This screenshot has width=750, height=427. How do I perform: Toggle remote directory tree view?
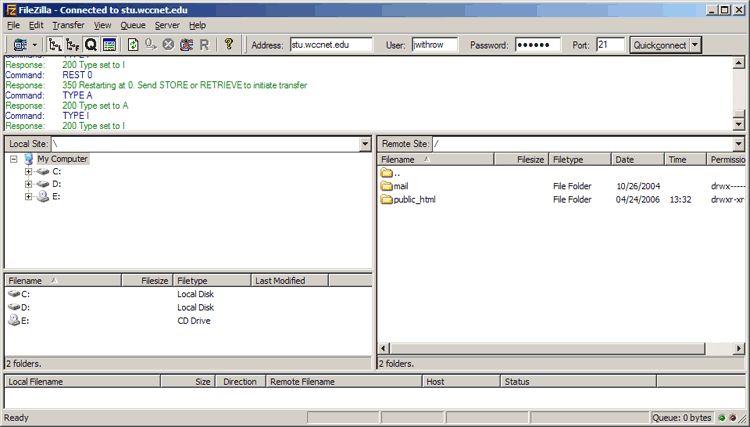point(73,45)
